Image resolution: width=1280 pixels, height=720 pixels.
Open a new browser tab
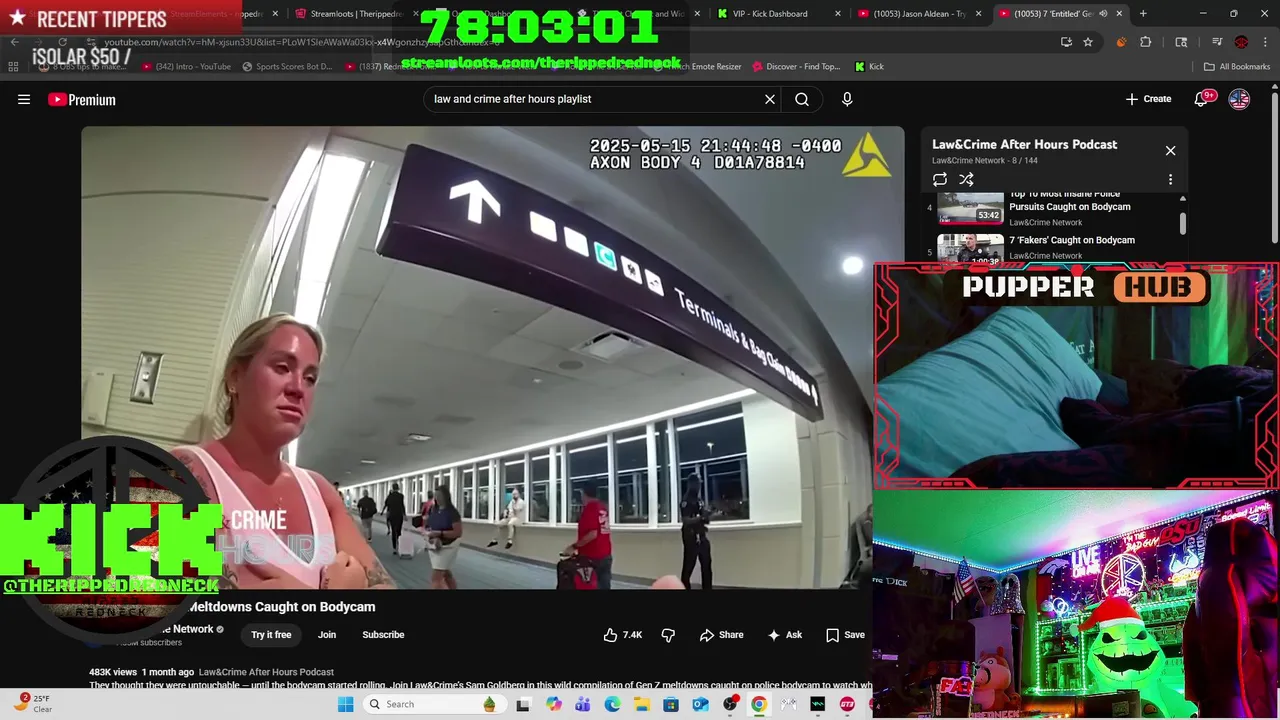(1143, 14)
